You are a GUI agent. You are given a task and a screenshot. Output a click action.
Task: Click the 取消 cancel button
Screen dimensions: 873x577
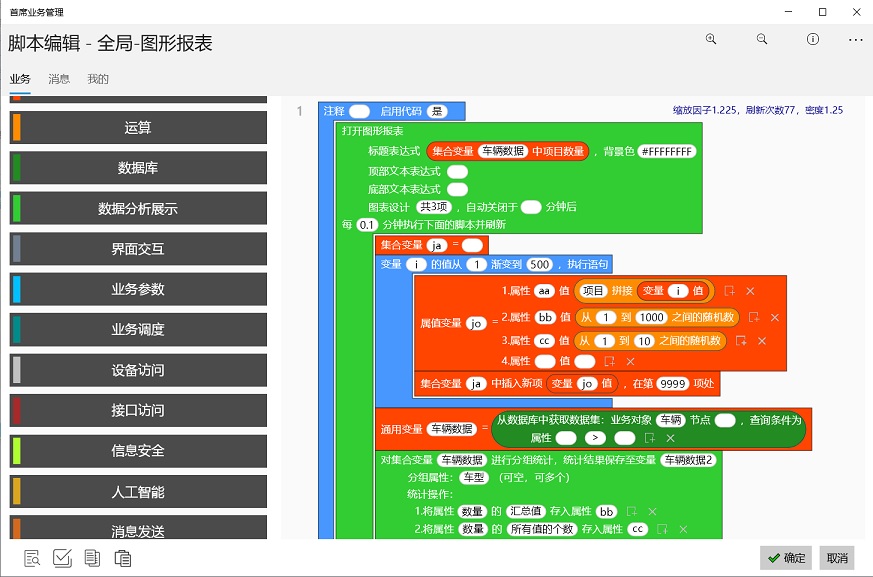[x=837, y=558]
